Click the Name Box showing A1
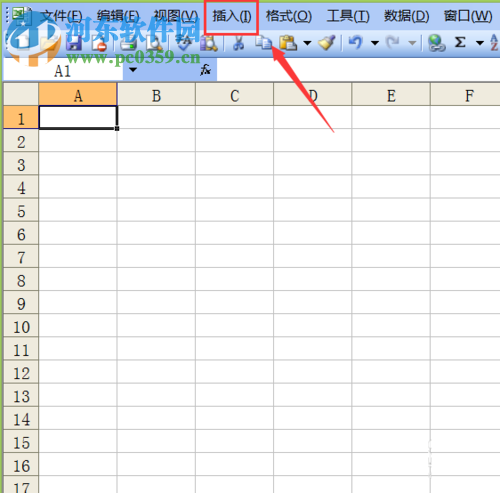 click(x=63, y=70)
